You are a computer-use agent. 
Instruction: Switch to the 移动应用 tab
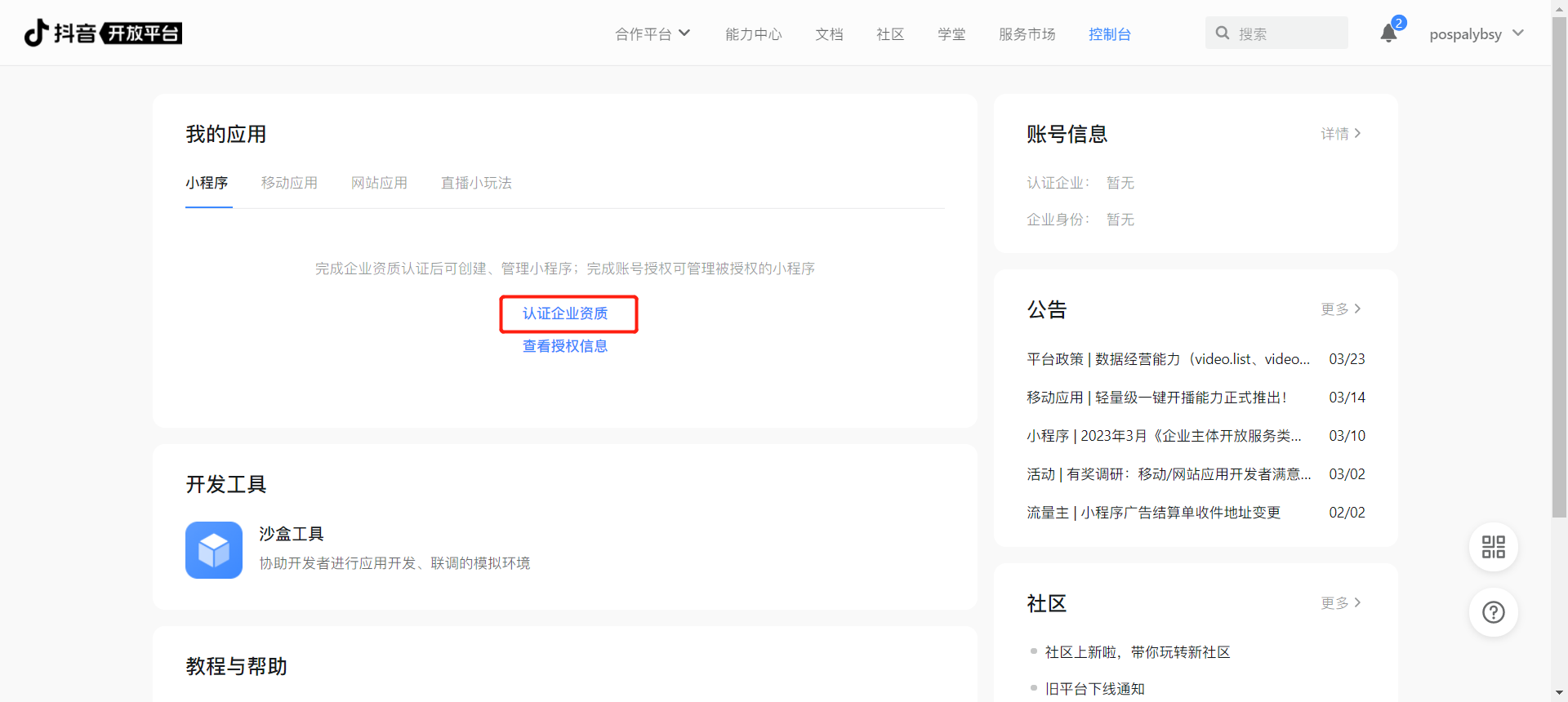289,183
